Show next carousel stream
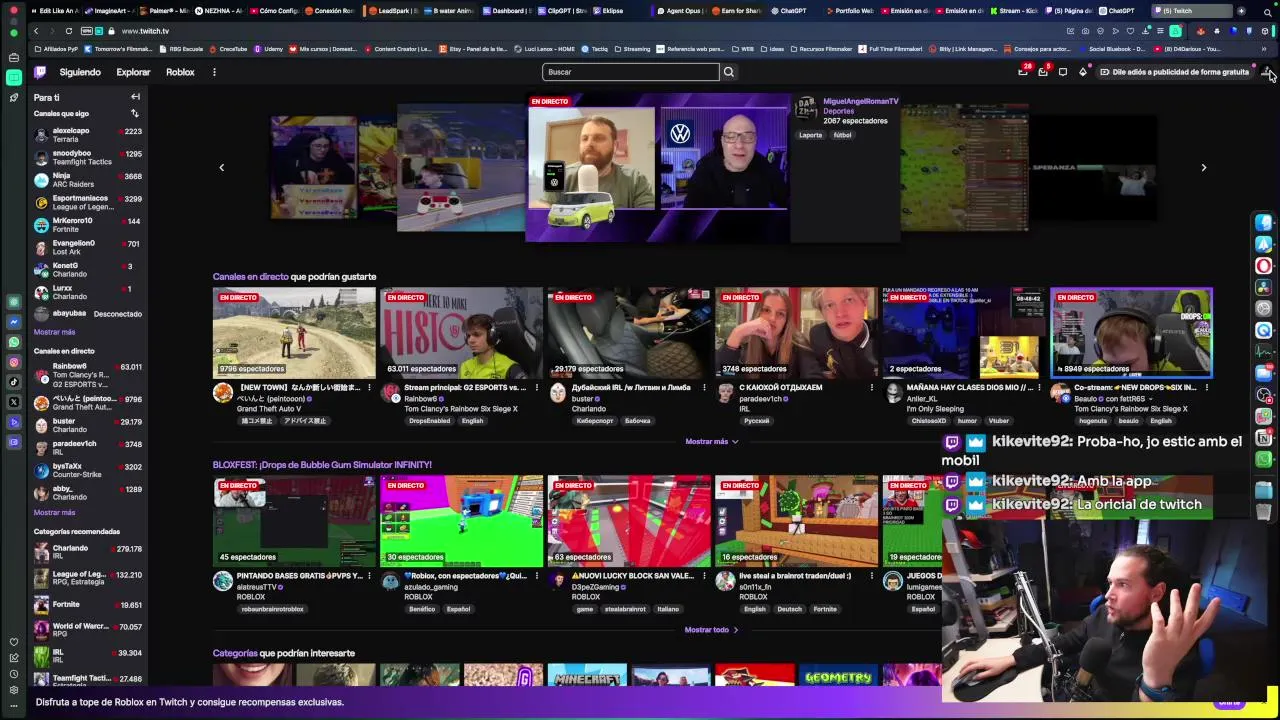 tap(1204, 168)
